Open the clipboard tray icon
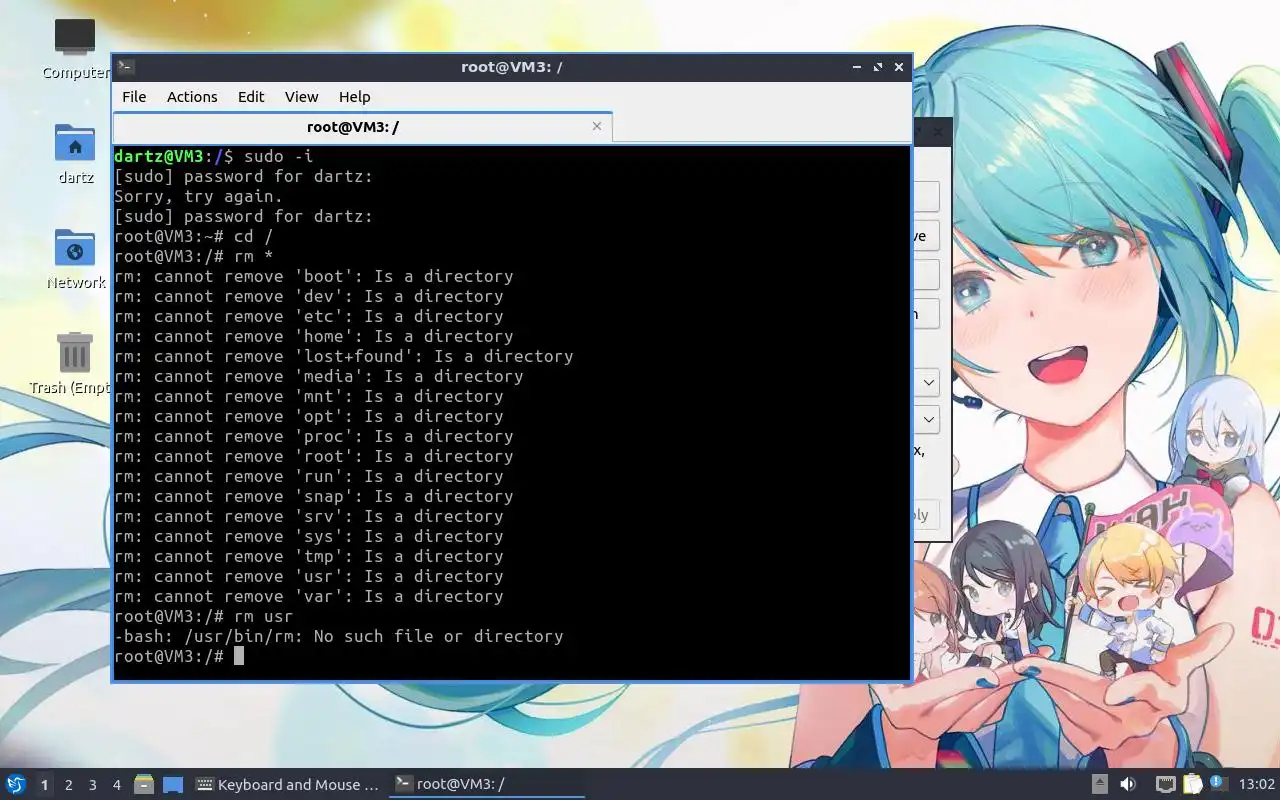 tap(1192, 785)
